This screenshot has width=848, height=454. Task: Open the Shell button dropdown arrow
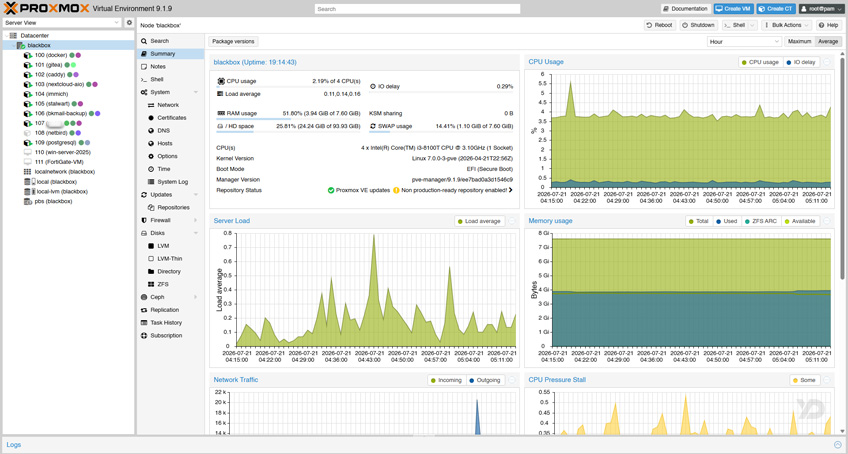pyautogui.click(x=752, y=25)
